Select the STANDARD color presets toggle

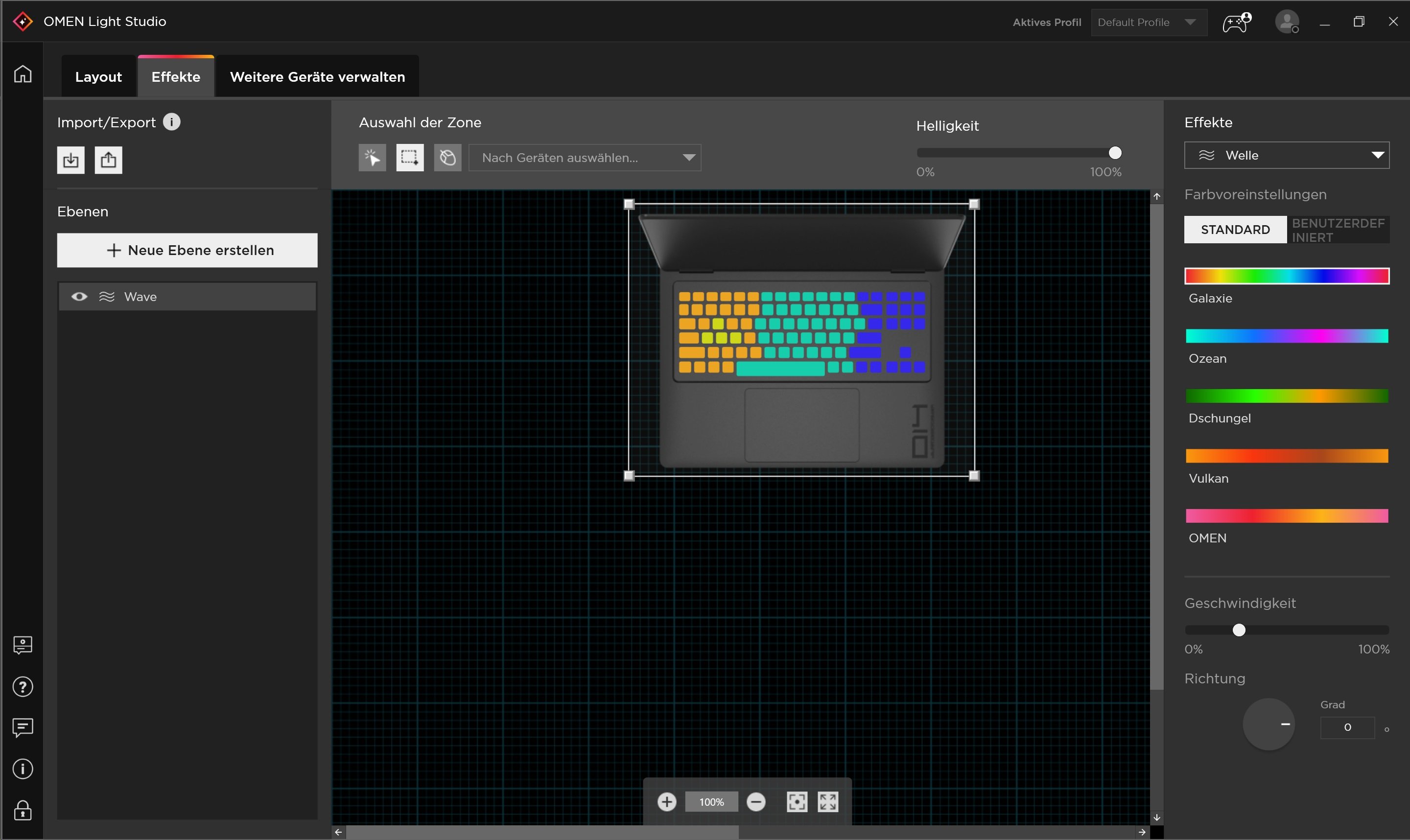click(1235, 229)
